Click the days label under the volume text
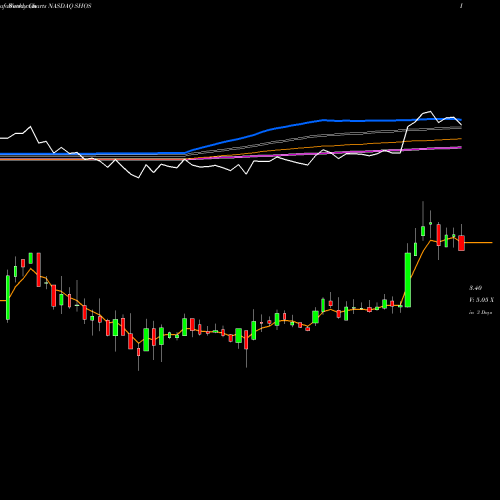 (x=480, y=313)
